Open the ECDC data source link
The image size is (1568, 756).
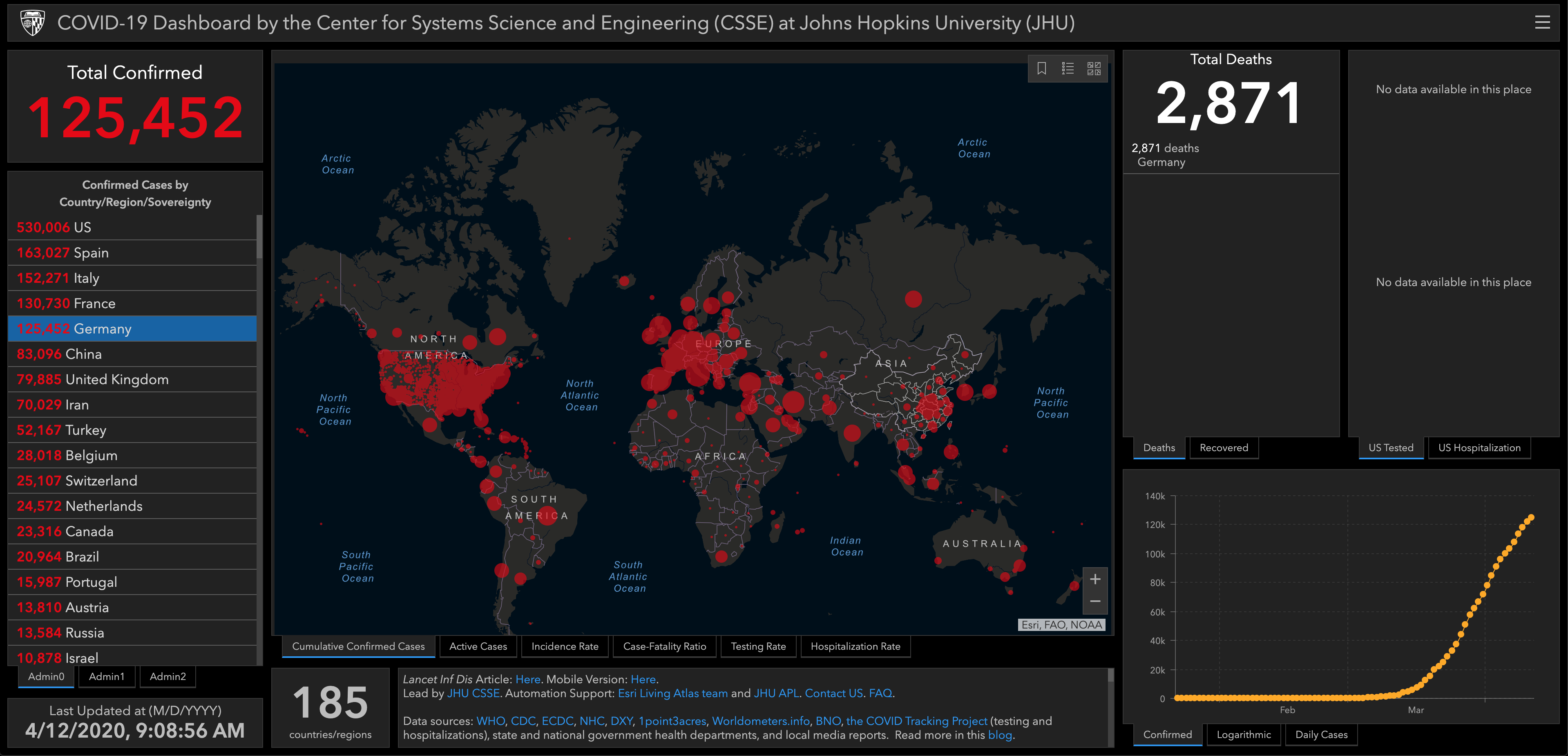[558, 721]
